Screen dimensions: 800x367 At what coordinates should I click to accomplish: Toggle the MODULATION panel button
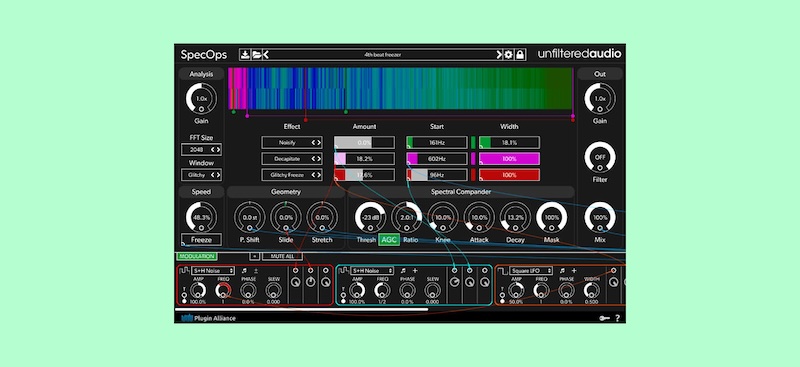click(x=196, y=256)
